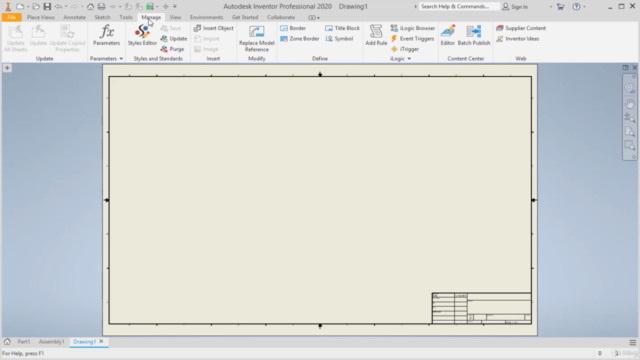Open Supplier Content
This screenshot has height=360, width=640.
click(521, 28)
